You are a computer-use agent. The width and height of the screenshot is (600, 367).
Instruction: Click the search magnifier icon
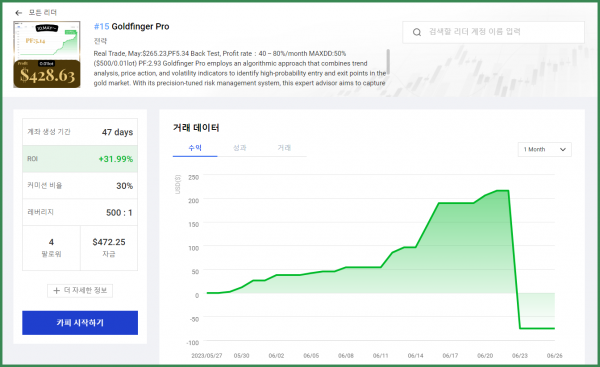[417, 32]
